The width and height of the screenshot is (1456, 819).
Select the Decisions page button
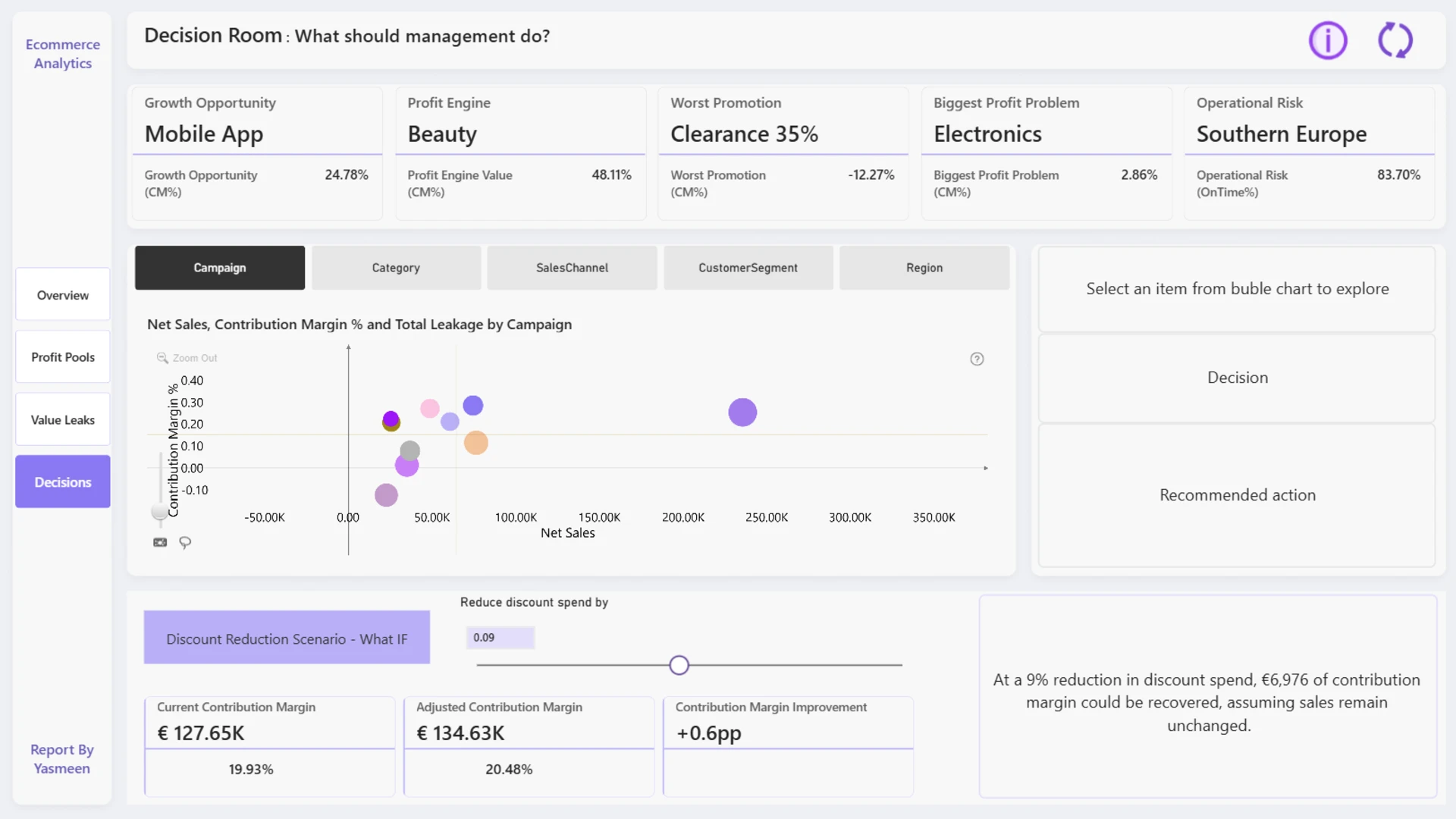63,482
